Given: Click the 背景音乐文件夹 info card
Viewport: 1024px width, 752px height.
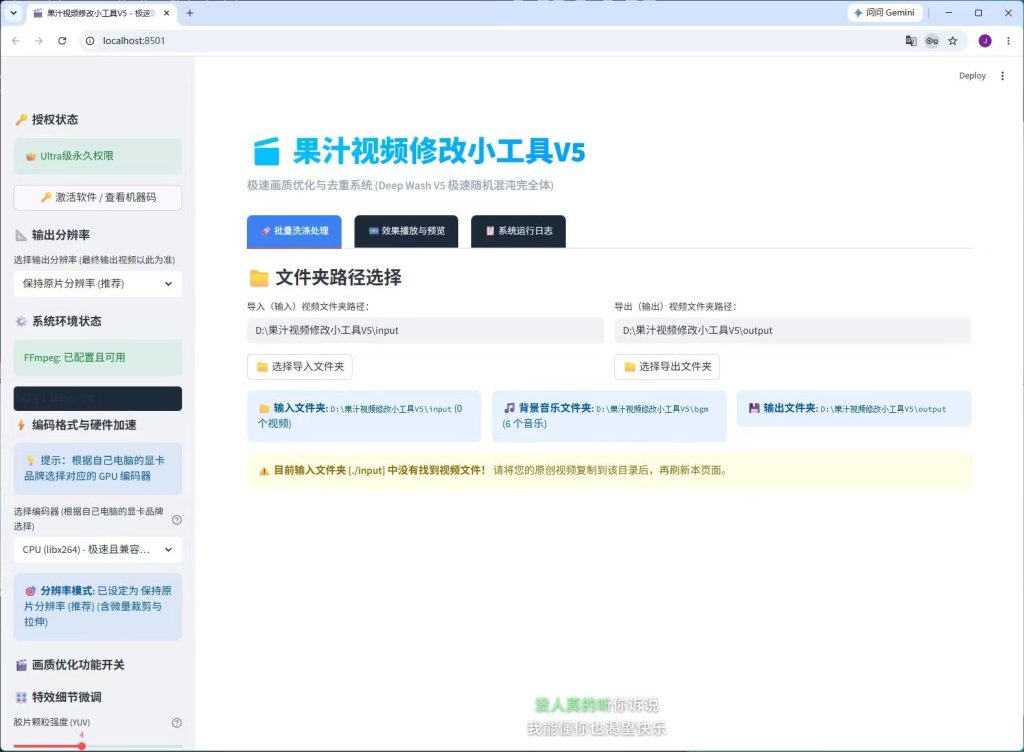Looking at the screenshot, I should (609, 416).
